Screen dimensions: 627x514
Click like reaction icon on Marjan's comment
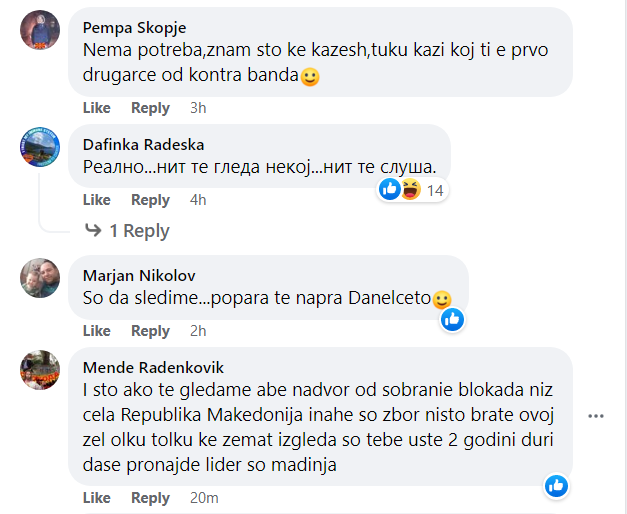453,319
